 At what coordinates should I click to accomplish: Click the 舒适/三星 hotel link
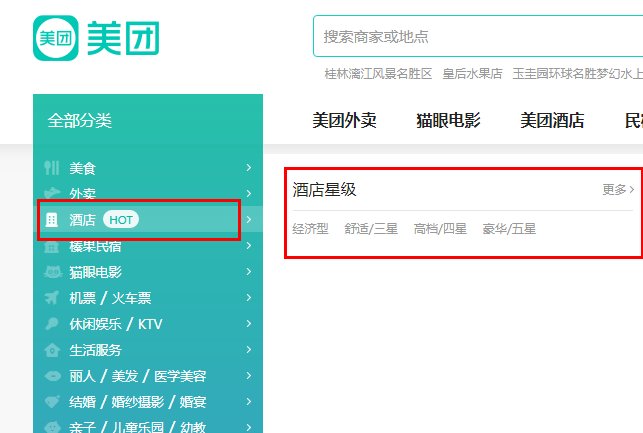[371, 228]
